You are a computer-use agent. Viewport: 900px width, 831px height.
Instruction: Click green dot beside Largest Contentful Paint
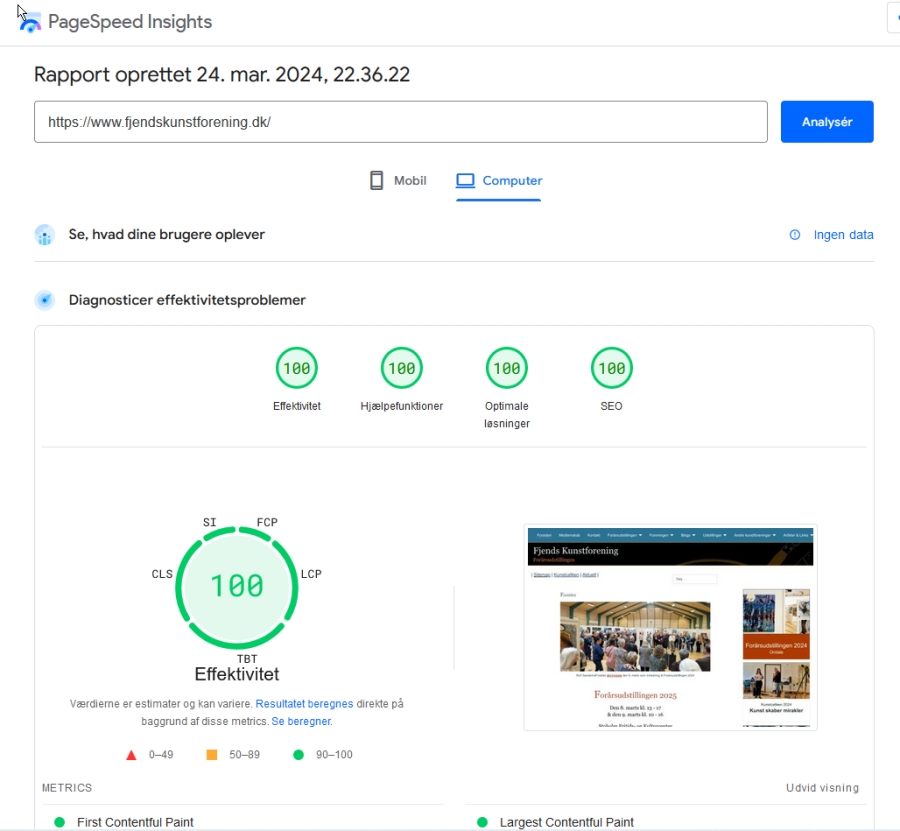(x=482, y=822)
